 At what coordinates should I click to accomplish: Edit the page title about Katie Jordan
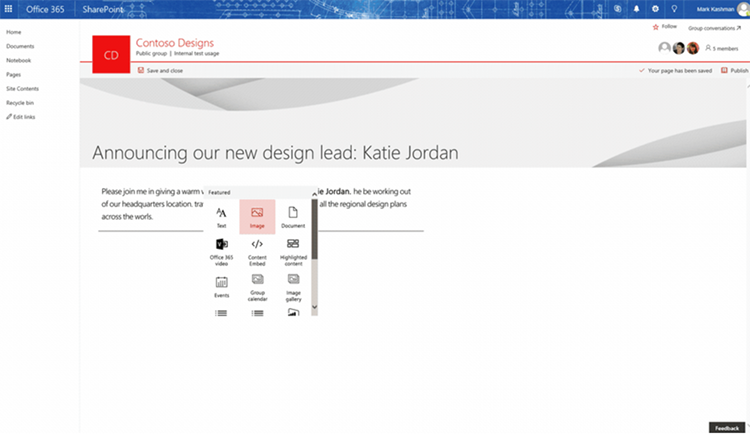point(275,153)
